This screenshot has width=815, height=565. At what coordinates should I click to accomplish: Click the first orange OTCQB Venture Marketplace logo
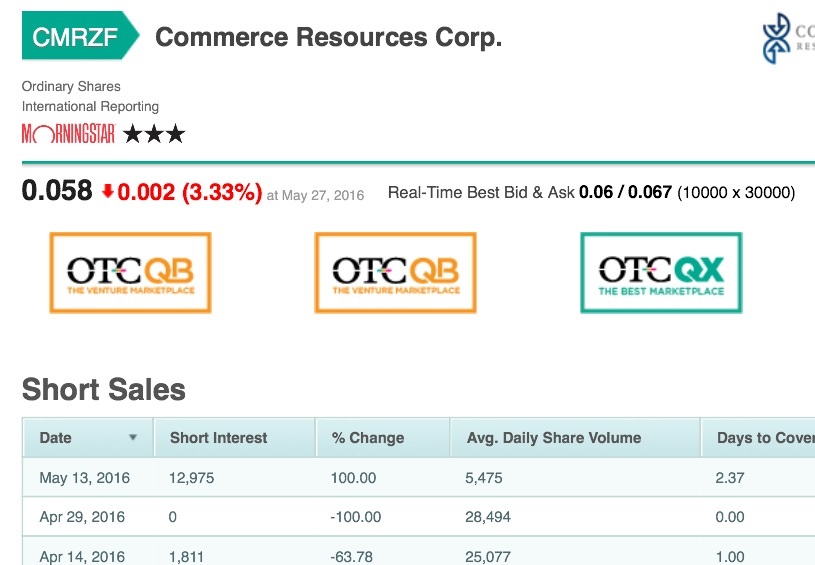tap(130, 273)
